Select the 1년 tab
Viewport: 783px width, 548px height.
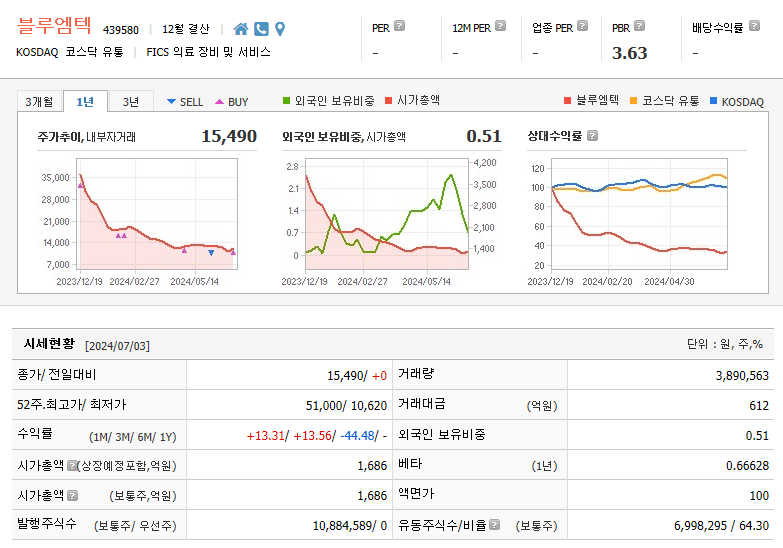(x=85, y=101)
